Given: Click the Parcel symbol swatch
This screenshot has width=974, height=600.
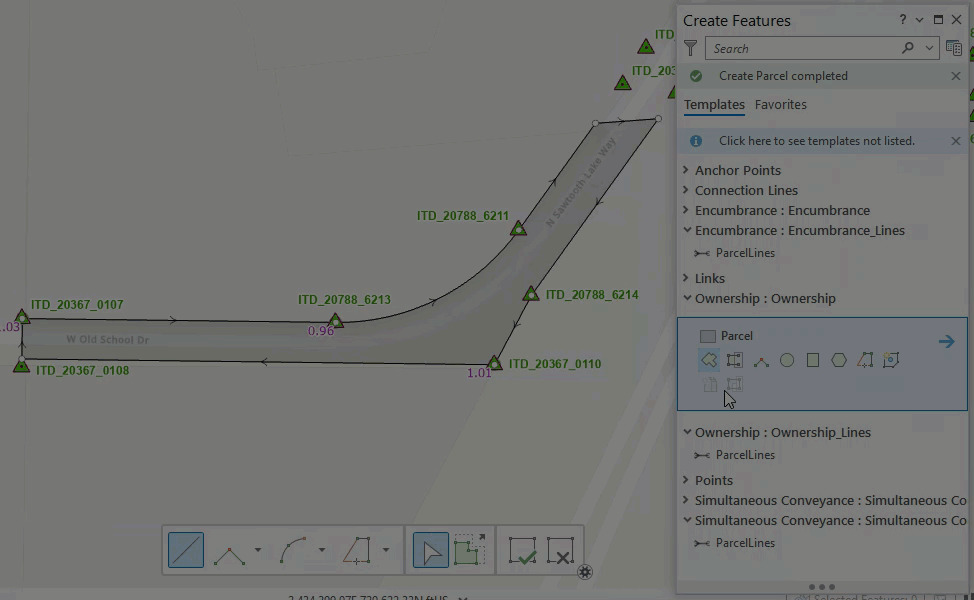Looking at the screenshot, I should (707, 336).
